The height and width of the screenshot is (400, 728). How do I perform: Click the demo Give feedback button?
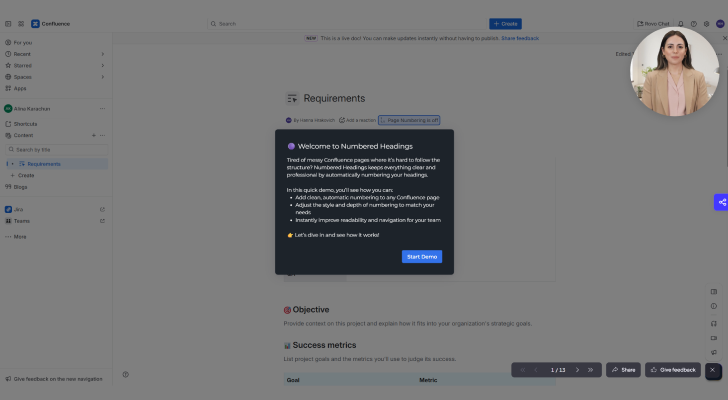pyautogui.click(x=673, y=370)
